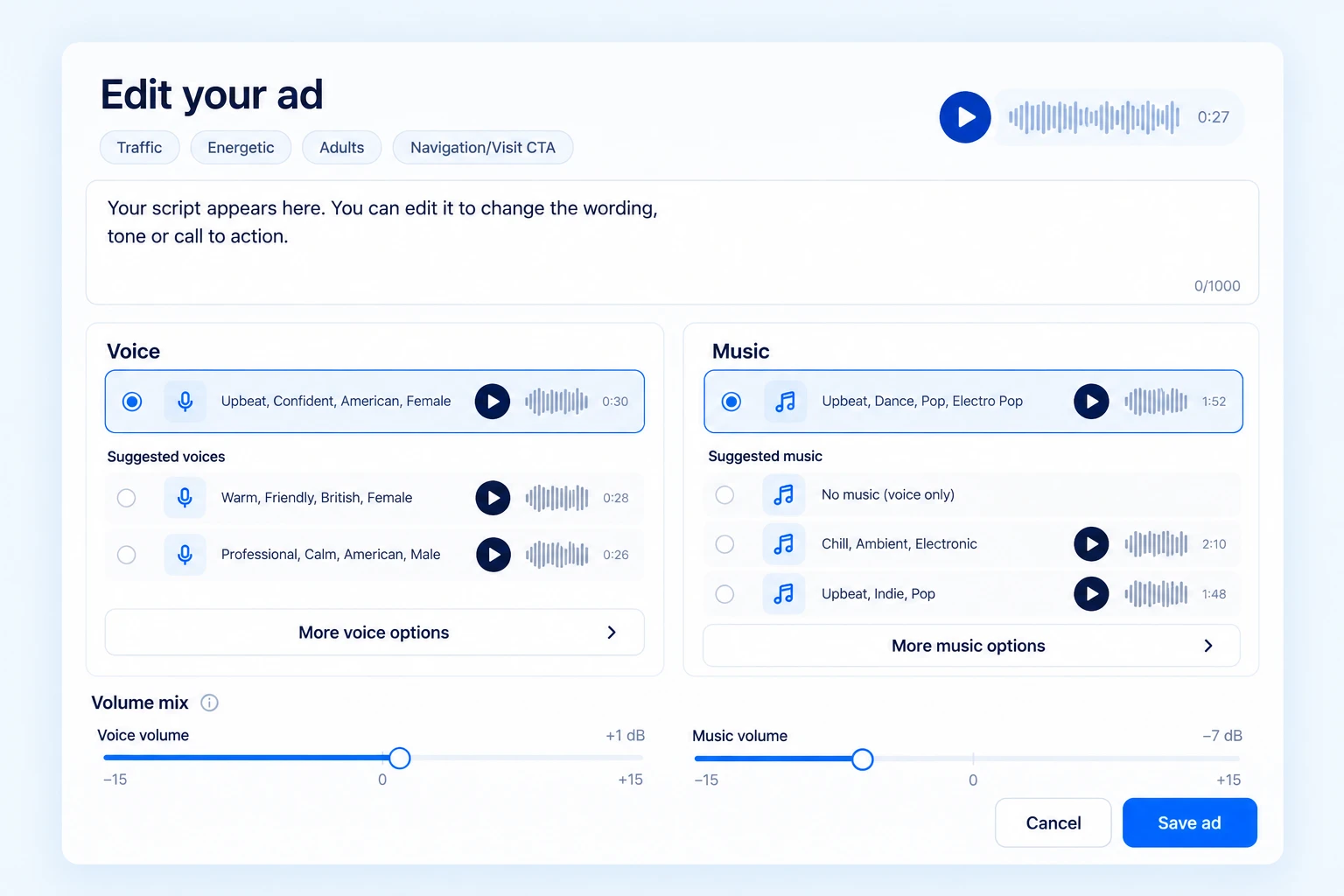
Task: Click the Navigation/Visit CTA tag
Action: click(x=483, y=148)
